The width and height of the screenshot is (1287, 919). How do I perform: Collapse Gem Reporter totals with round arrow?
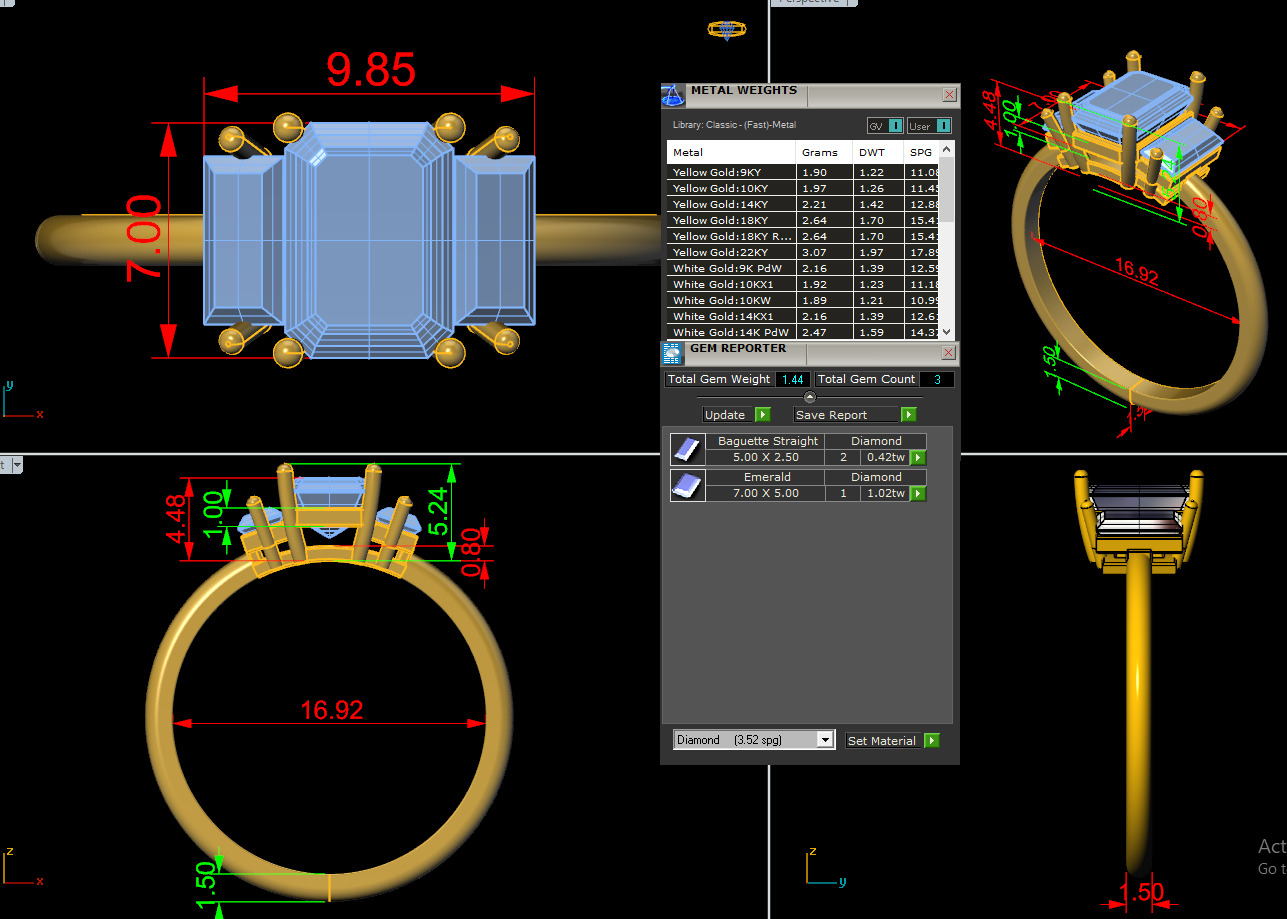tap(810, 397)
